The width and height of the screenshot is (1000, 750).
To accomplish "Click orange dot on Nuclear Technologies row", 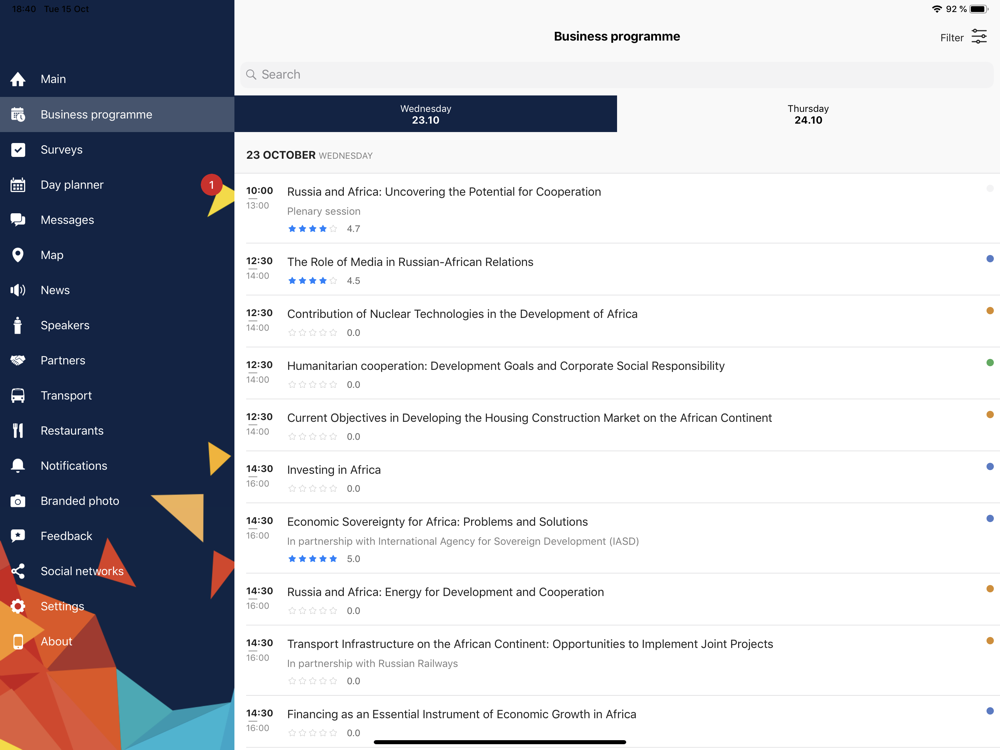I will [990, 311].
